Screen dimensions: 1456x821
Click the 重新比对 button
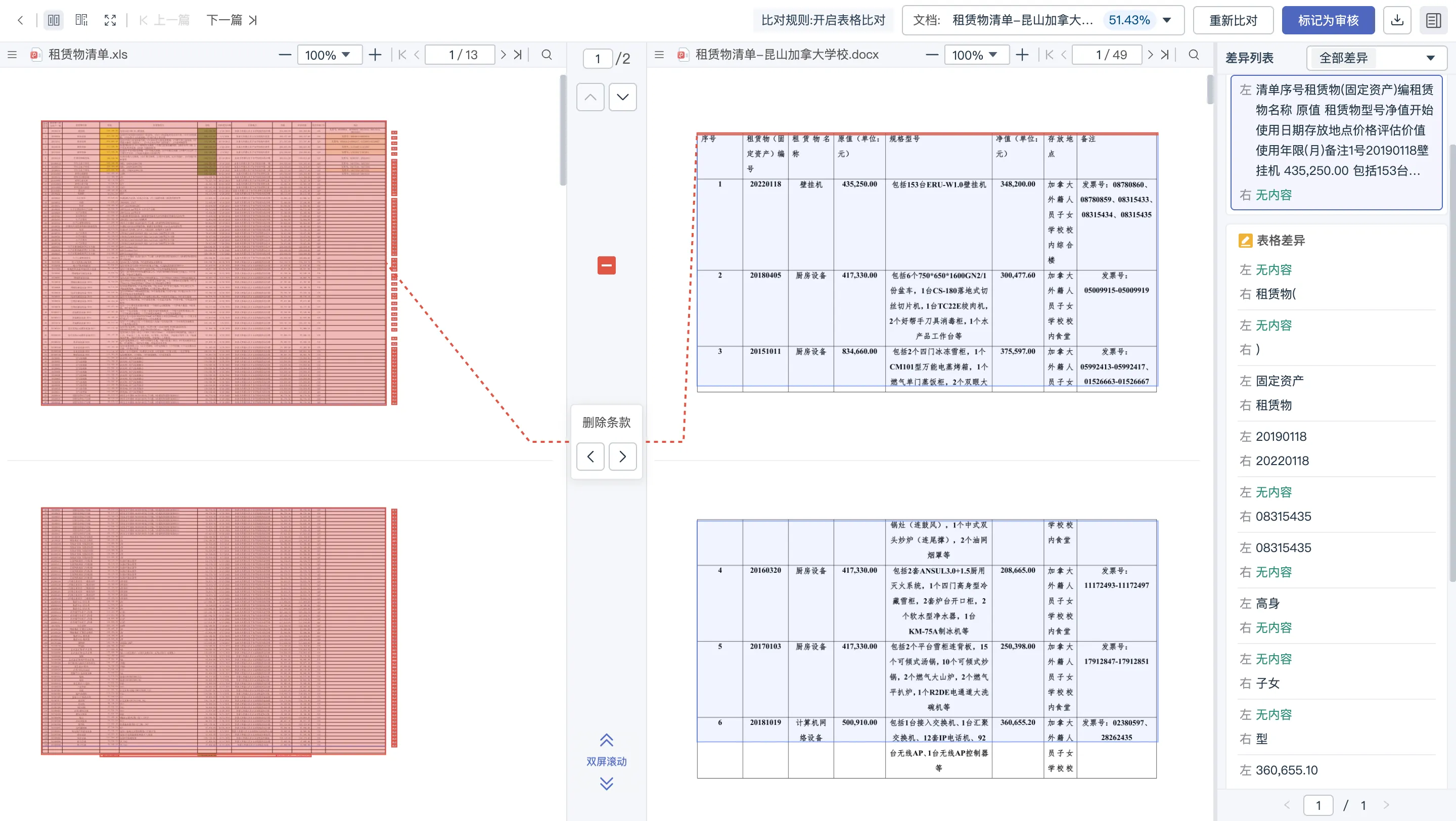point(1233,20)
